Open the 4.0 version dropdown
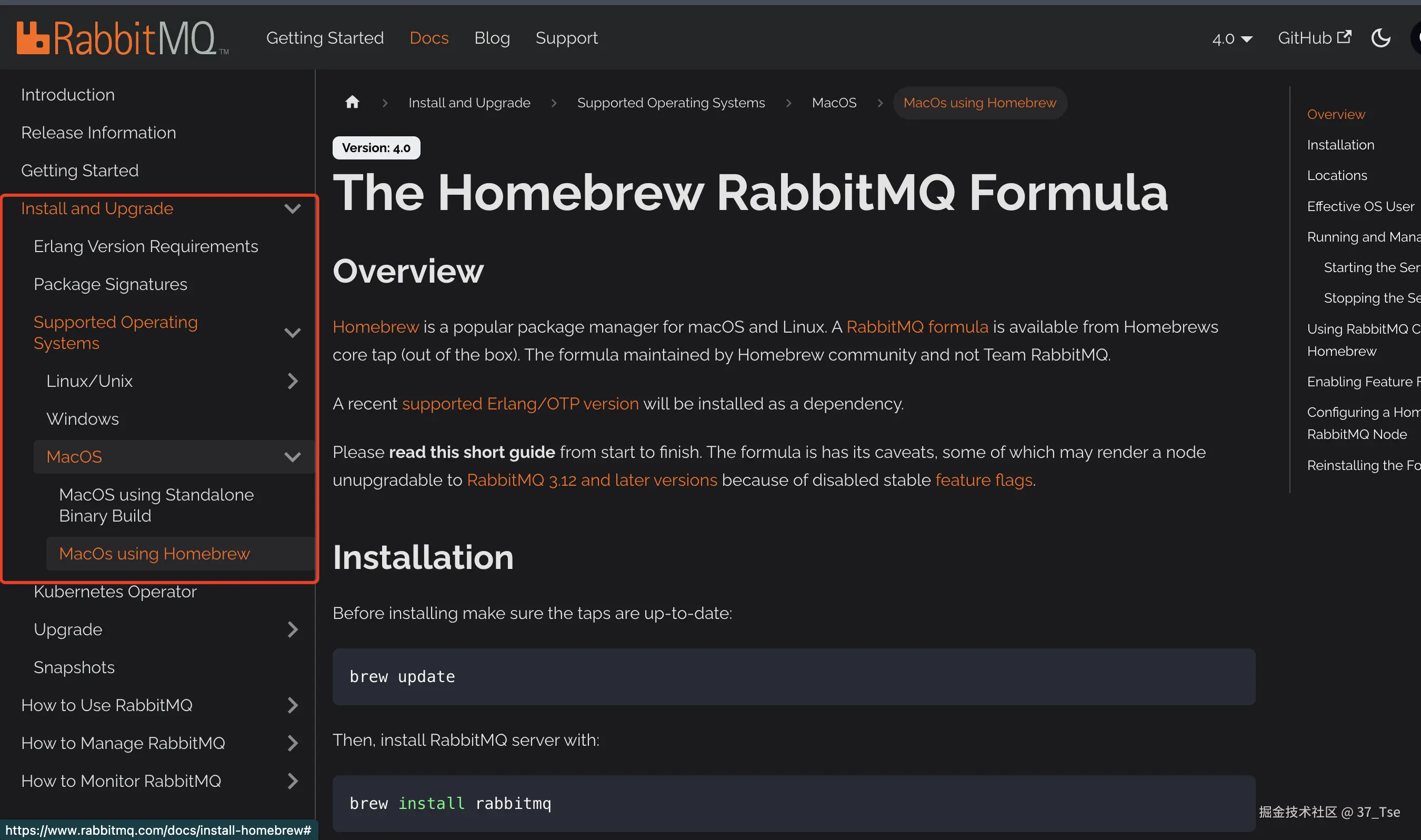 pos(1232,38)
